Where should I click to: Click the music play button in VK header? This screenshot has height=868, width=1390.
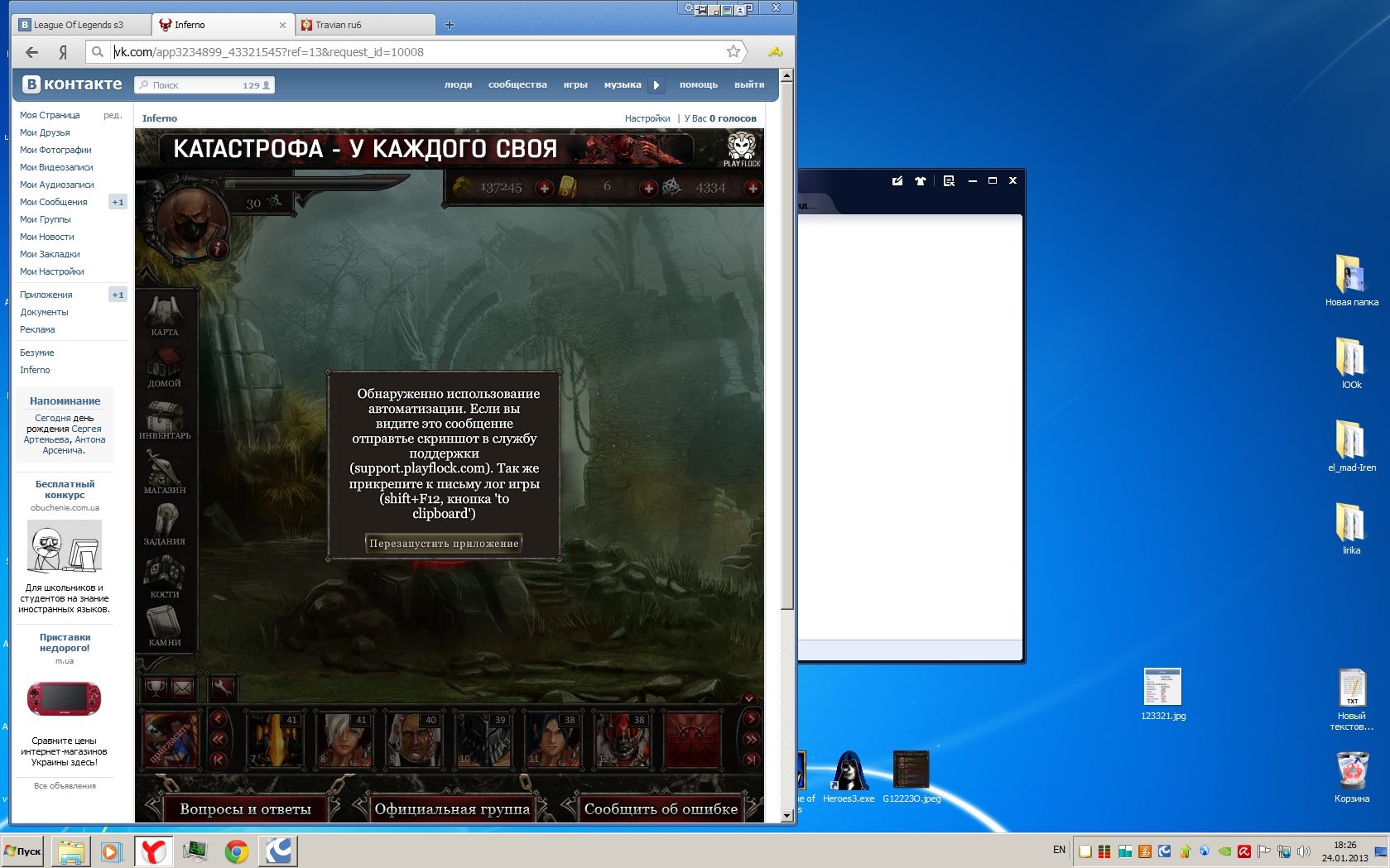coord(657,84)
